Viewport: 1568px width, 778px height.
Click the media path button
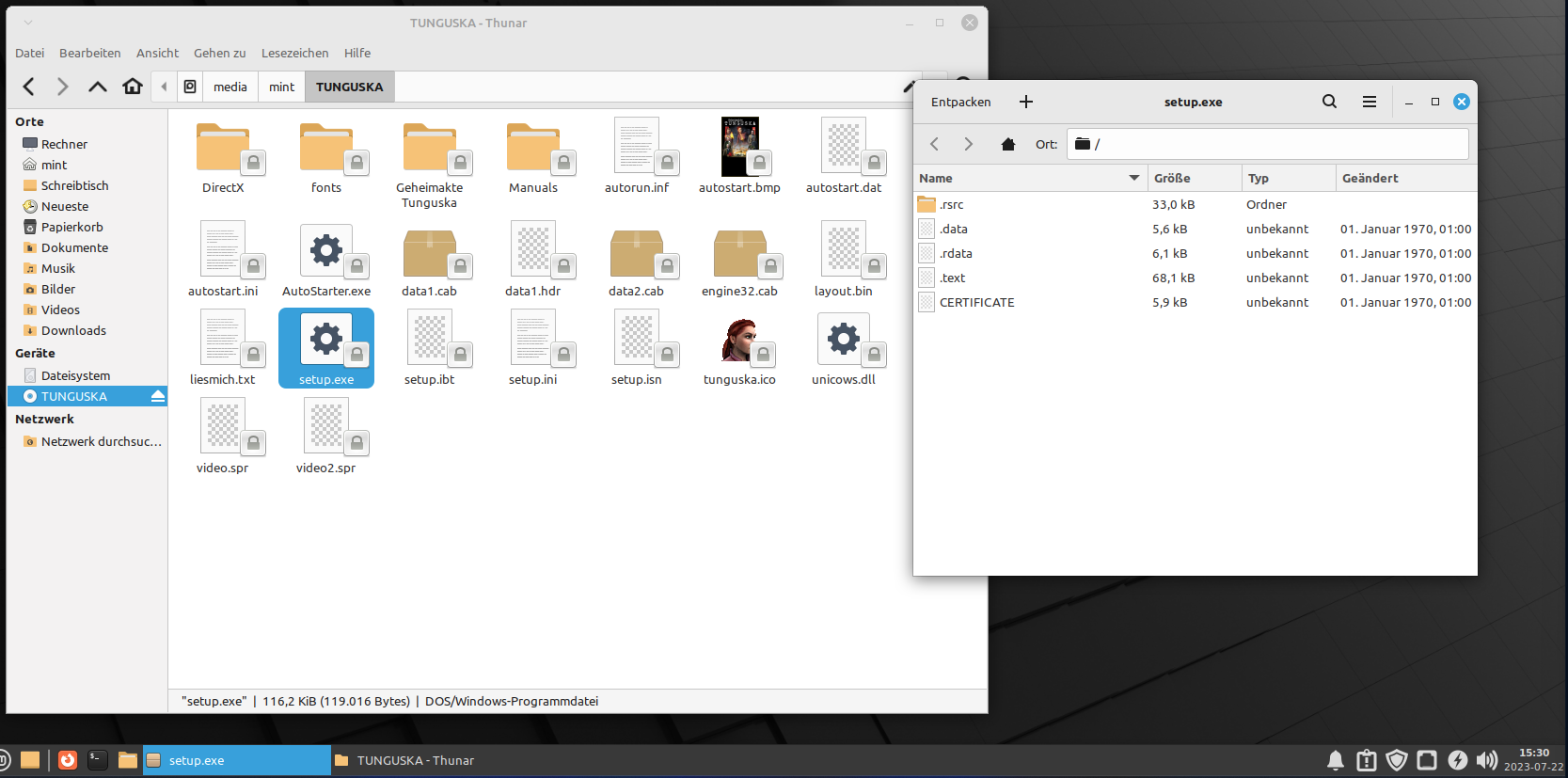coord(230,87)
